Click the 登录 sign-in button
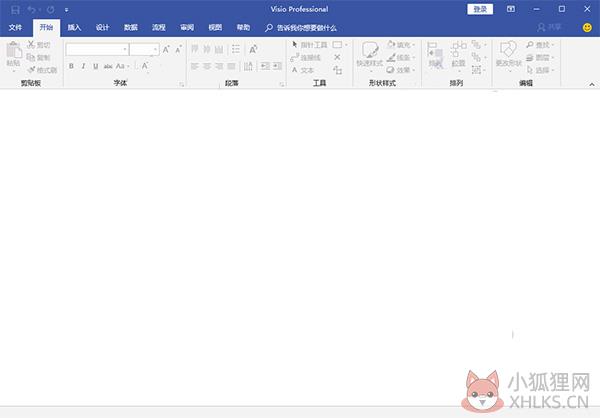 (480, 9)
